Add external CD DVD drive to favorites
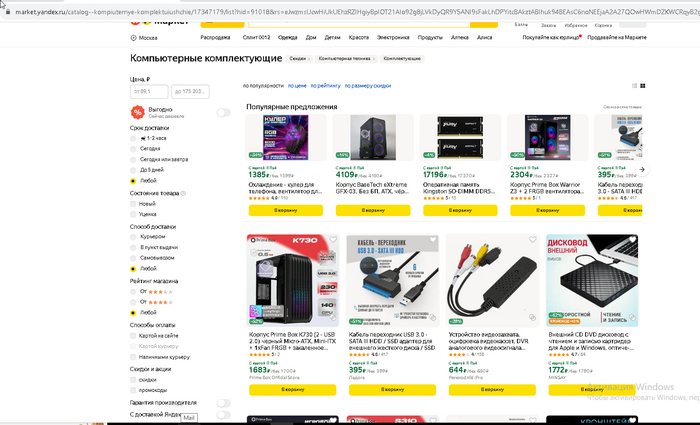 632,240
